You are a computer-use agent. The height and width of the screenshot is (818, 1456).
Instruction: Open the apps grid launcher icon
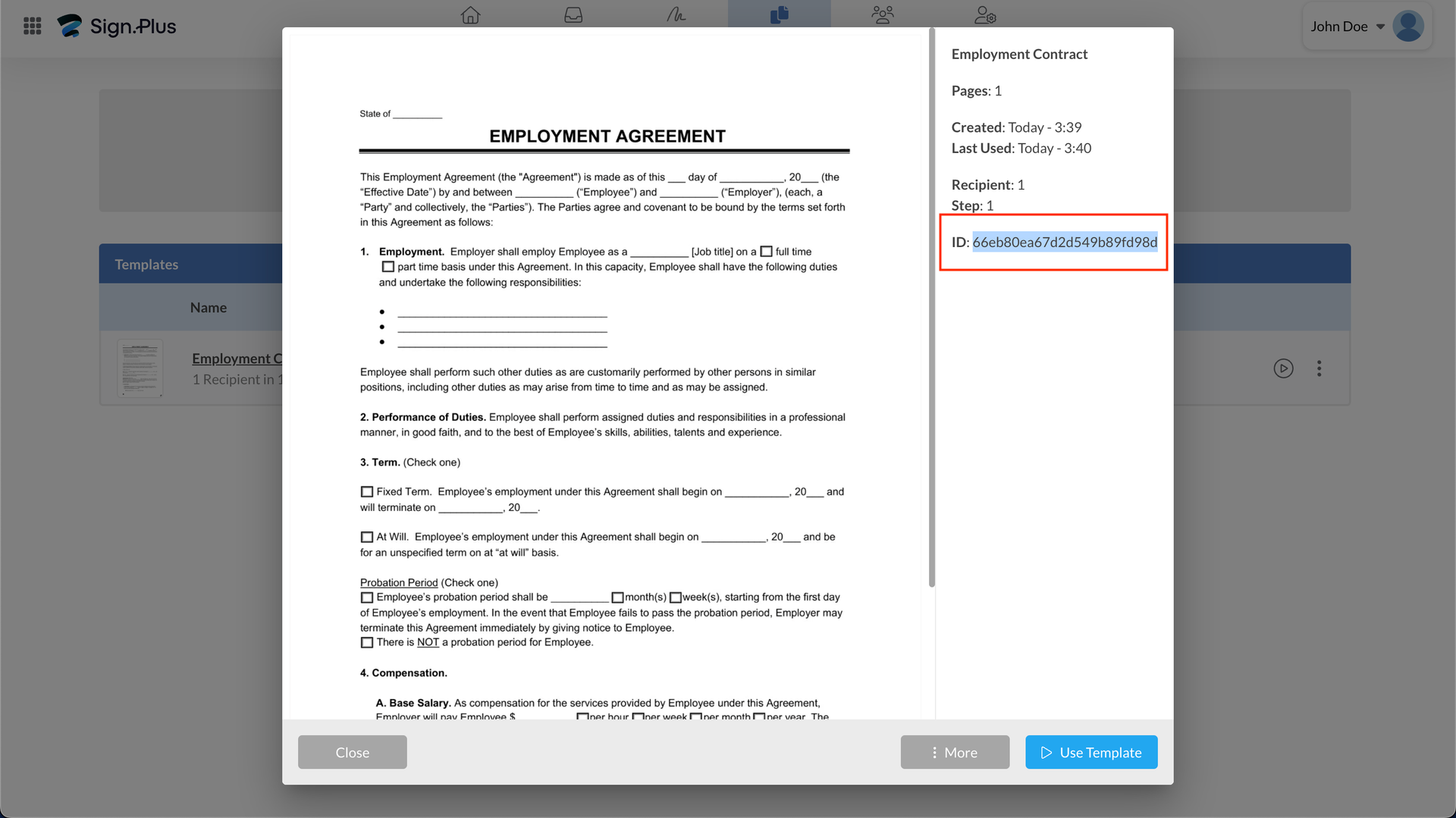click(x=32, y=27)
